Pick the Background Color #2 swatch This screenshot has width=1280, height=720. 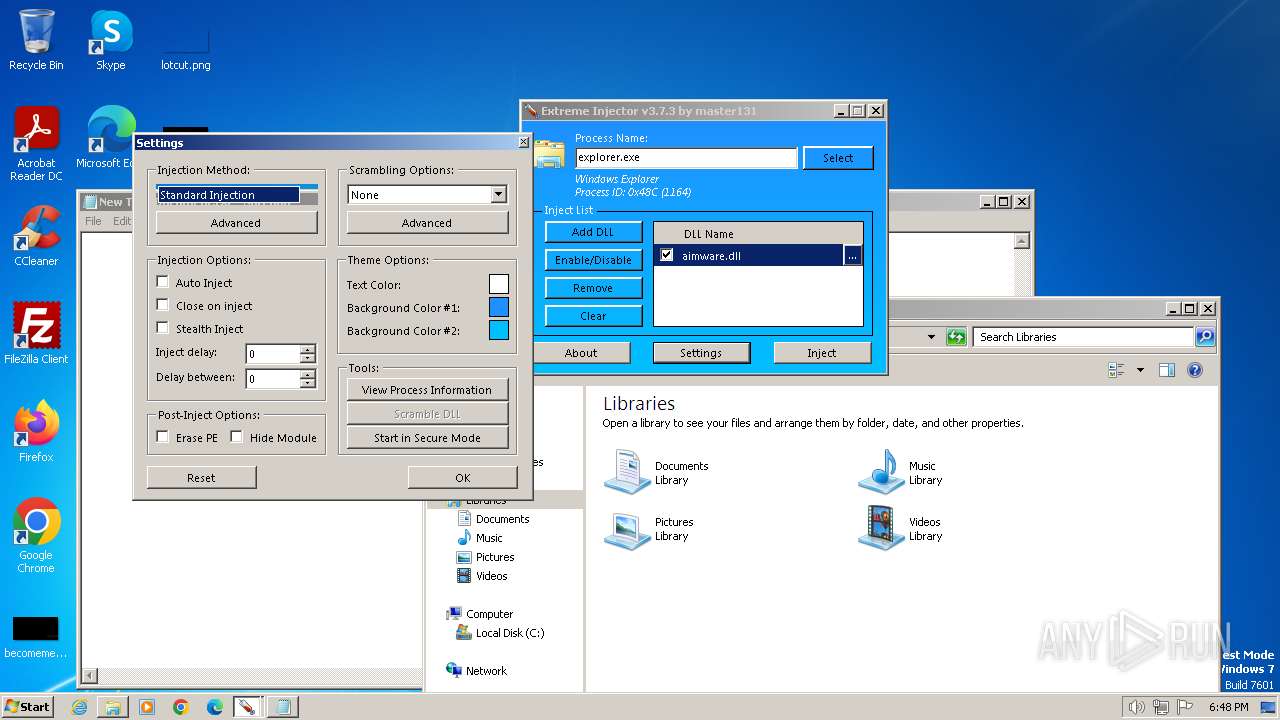(x=498, y=331)
